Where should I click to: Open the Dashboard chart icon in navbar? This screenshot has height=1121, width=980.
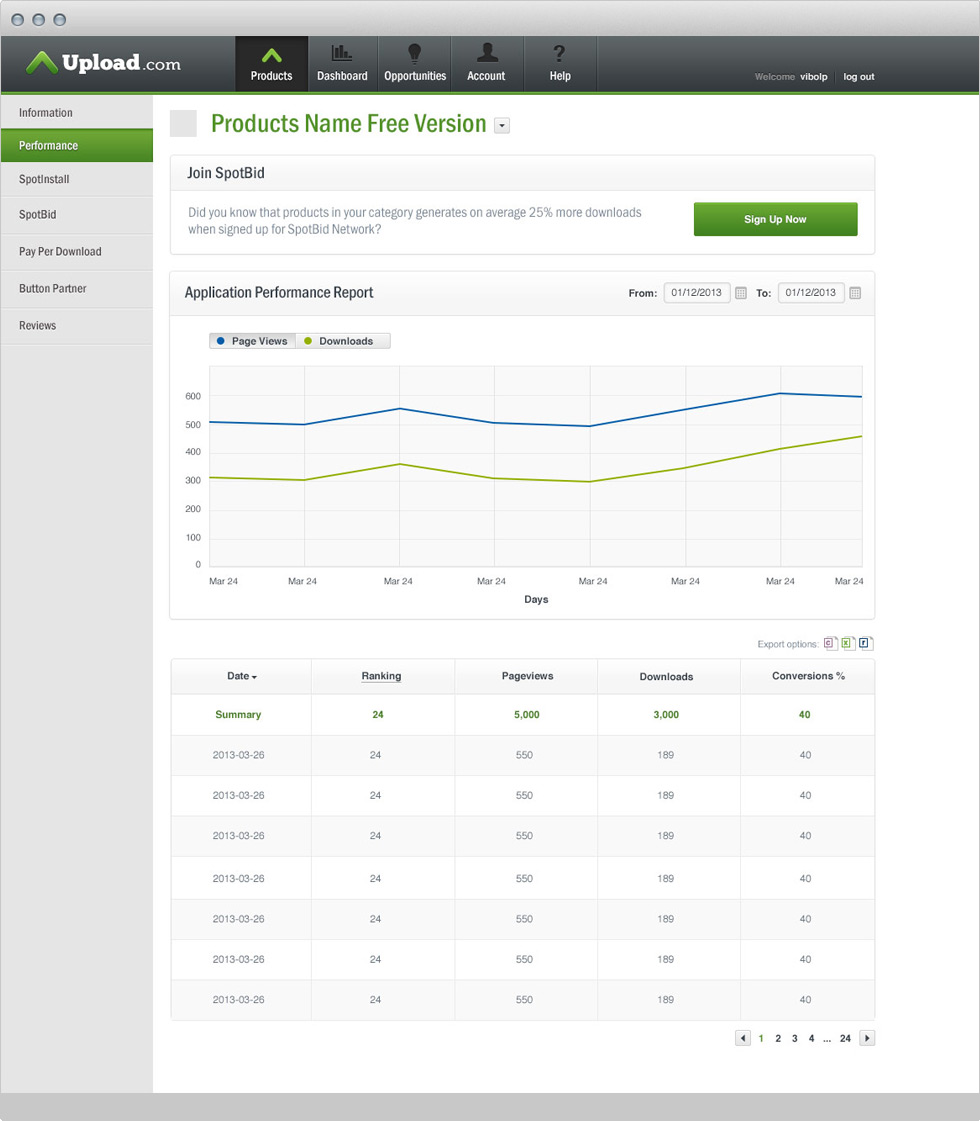coord(342,54)
